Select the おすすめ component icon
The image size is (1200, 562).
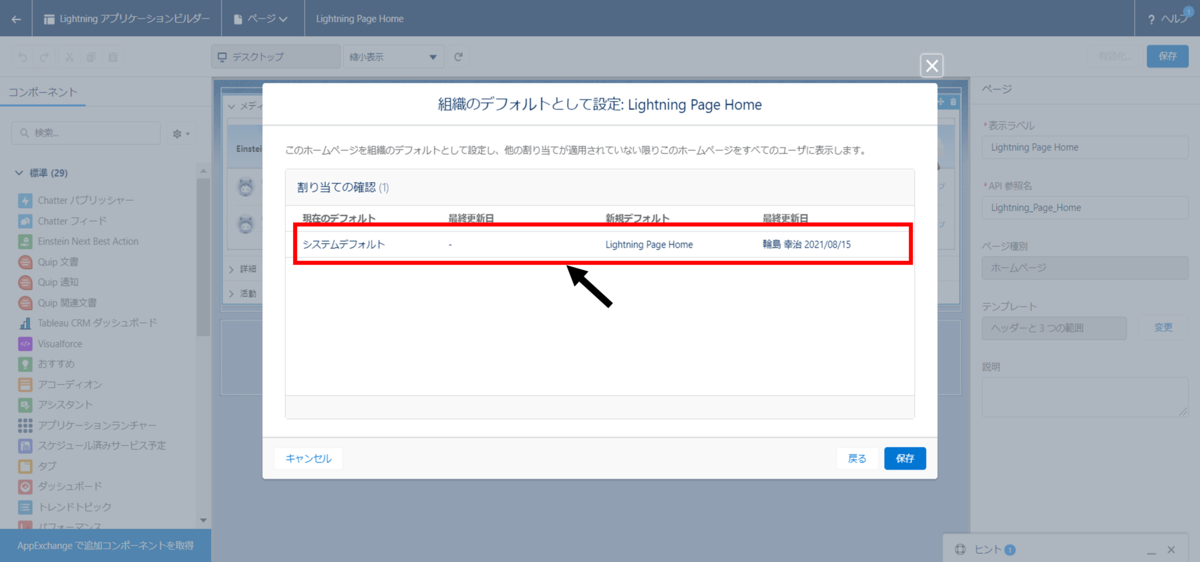(x=25, y=364)
